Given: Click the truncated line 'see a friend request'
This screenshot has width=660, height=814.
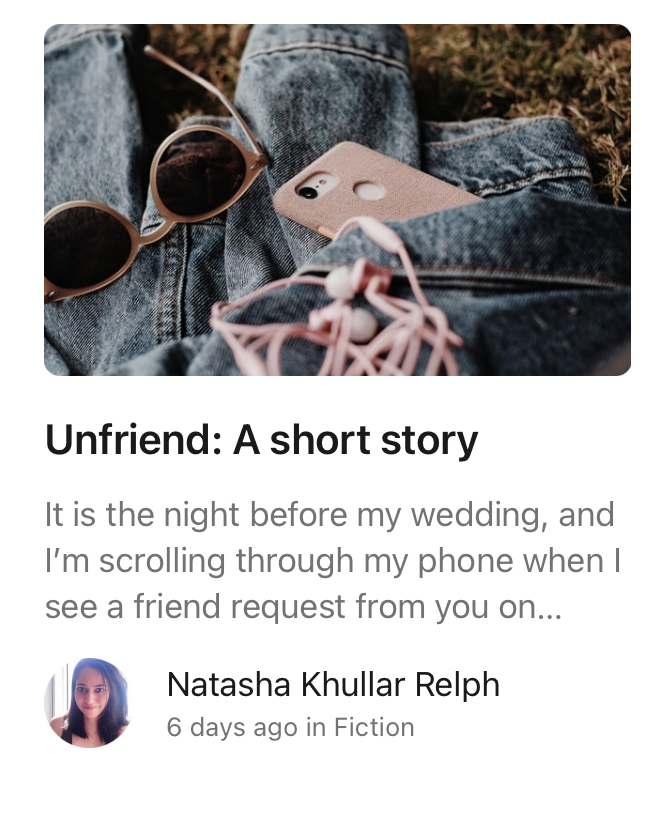Looking at the screenshot, I should [303, 607].
